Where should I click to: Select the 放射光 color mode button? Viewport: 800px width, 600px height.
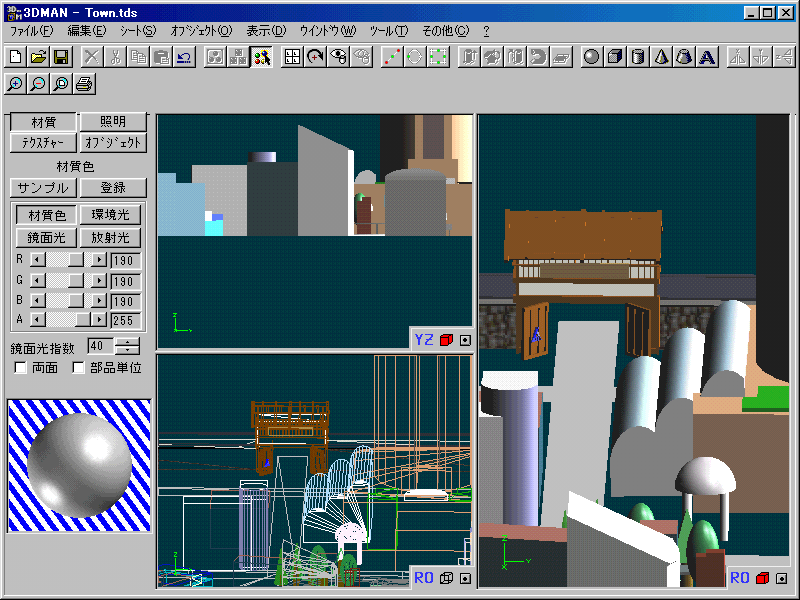pyautogui.click(x=110, y=238)
